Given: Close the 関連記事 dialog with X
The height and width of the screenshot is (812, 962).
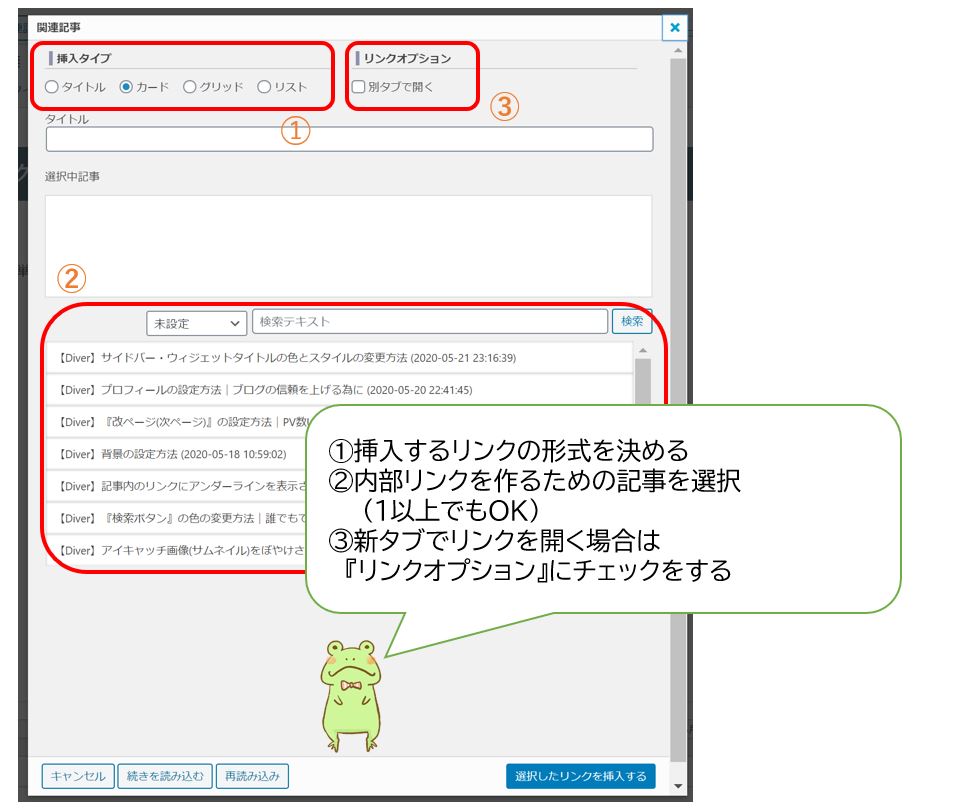Looking at the screenshot, I should click(675, 27).
